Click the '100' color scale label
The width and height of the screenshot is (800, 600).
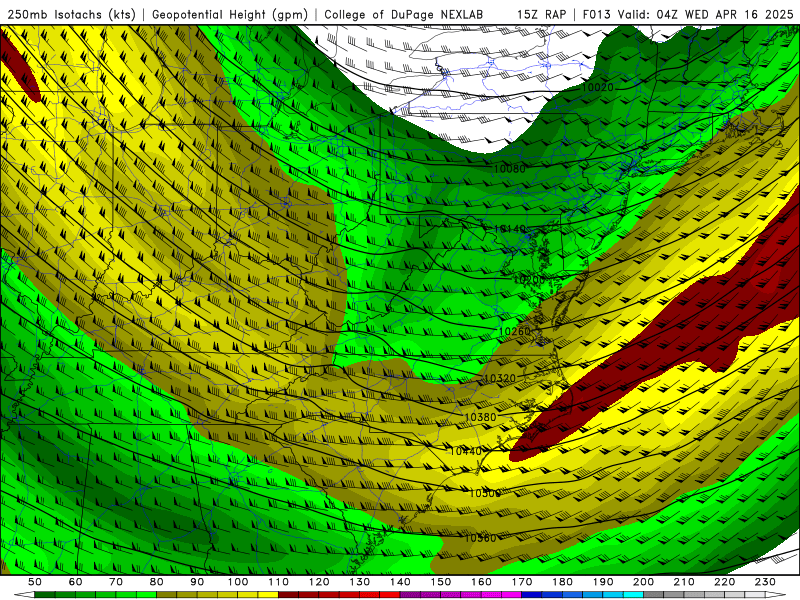238,582
